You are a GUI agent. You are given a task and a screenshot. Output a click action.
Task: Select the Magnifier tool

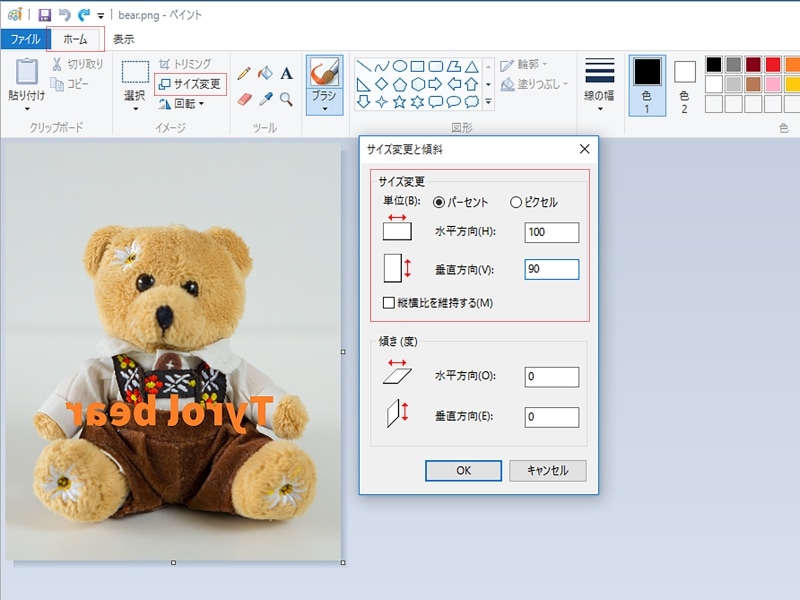pos(286,99)
